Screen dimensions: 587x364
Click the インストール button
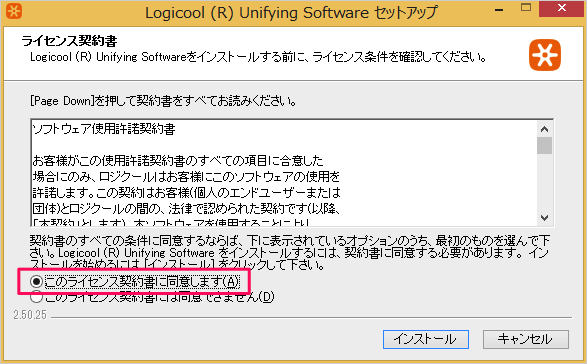[426, 339]
